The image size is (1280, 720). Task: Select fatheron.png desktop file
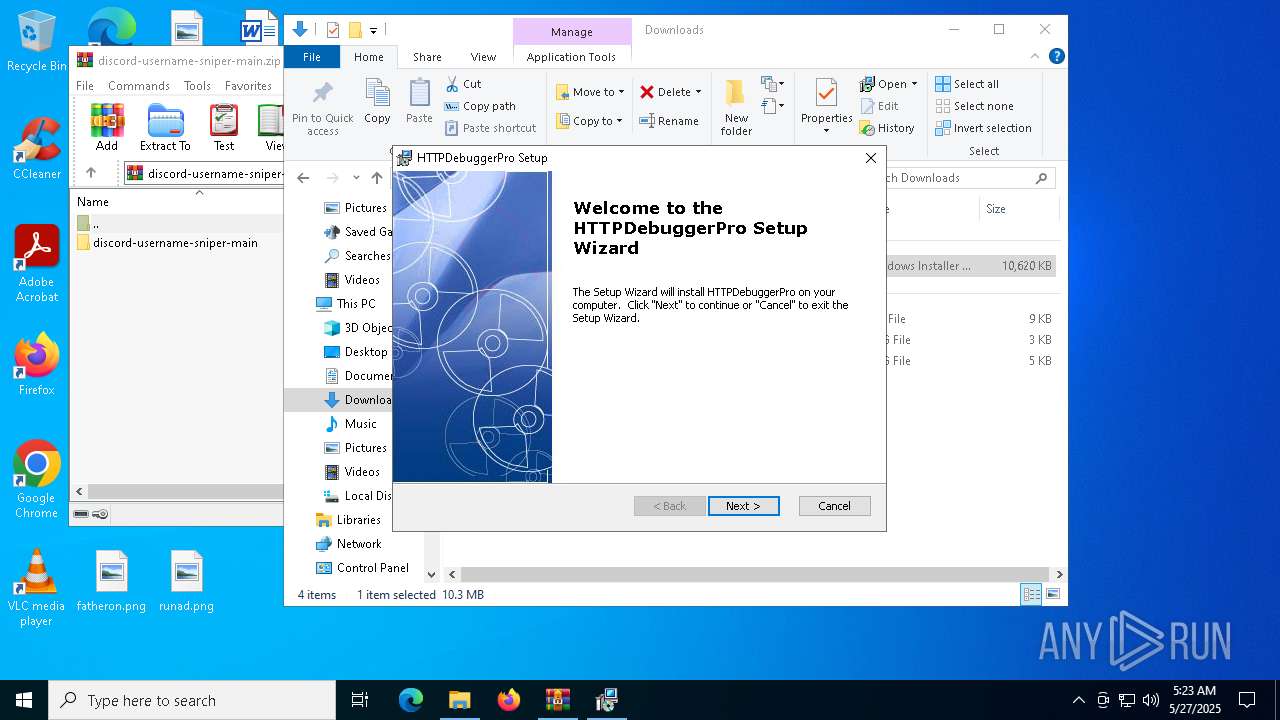(x=111, y=582)
